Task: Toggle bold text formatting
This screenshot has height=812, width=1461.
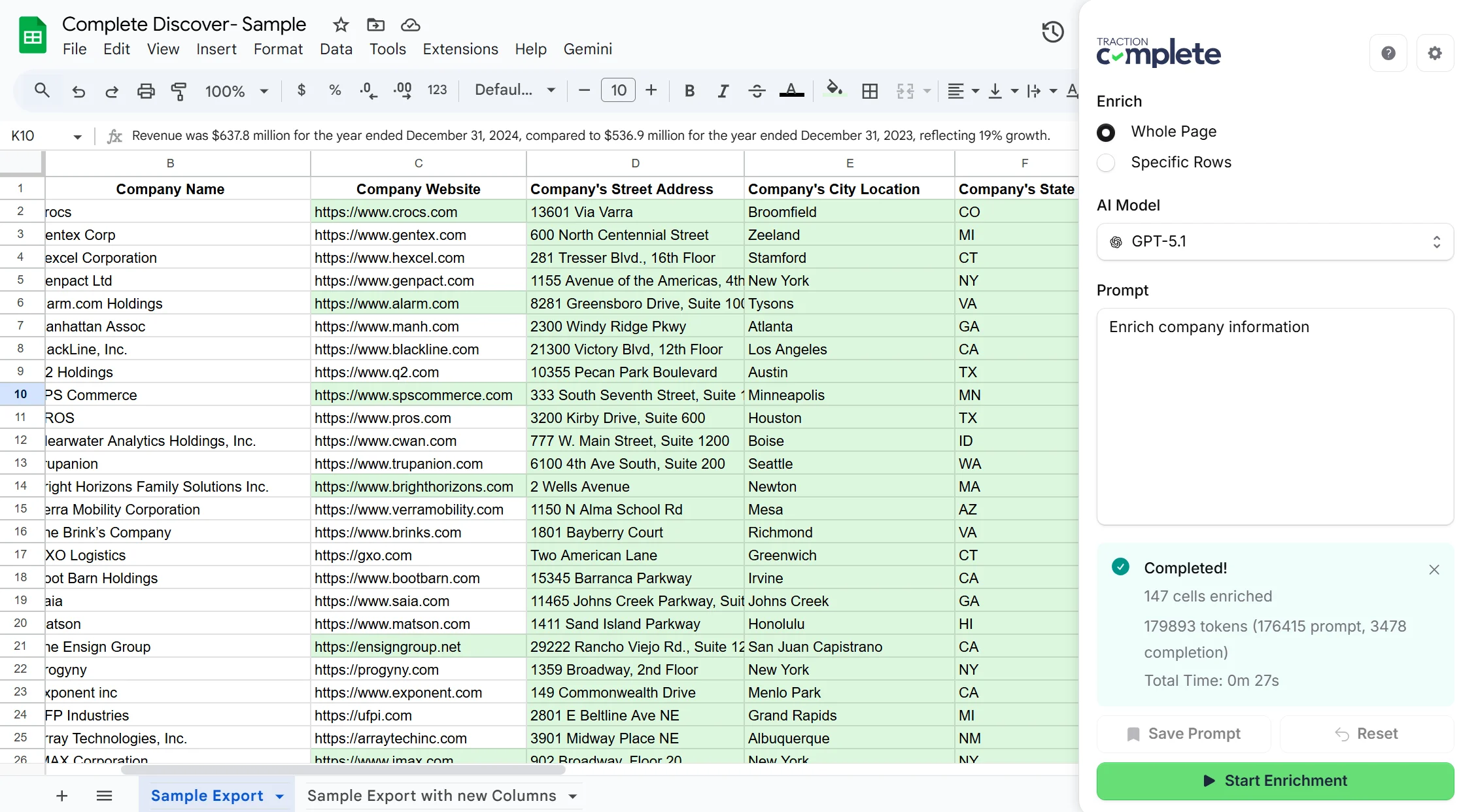Action: (689, 91)
